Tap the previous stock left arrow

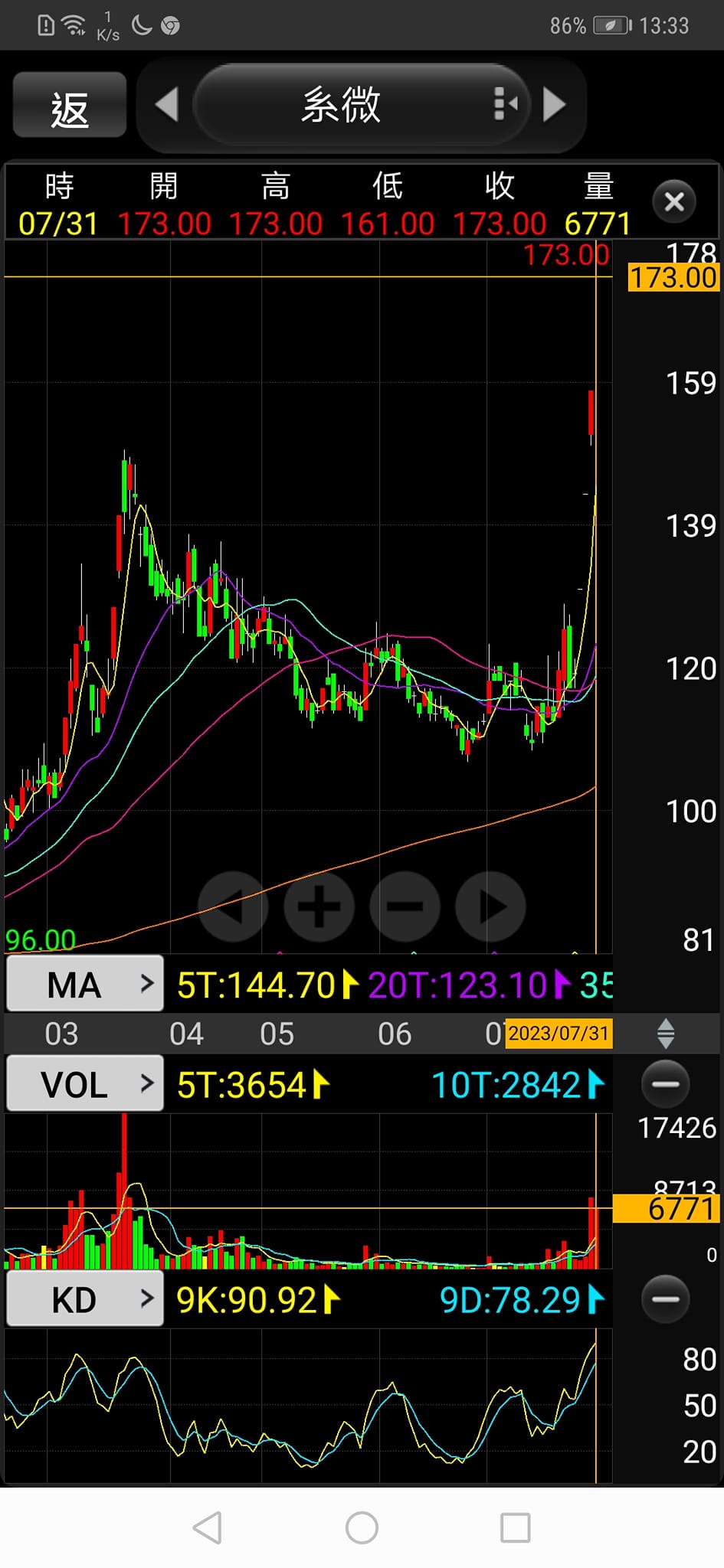click(166, 104)
